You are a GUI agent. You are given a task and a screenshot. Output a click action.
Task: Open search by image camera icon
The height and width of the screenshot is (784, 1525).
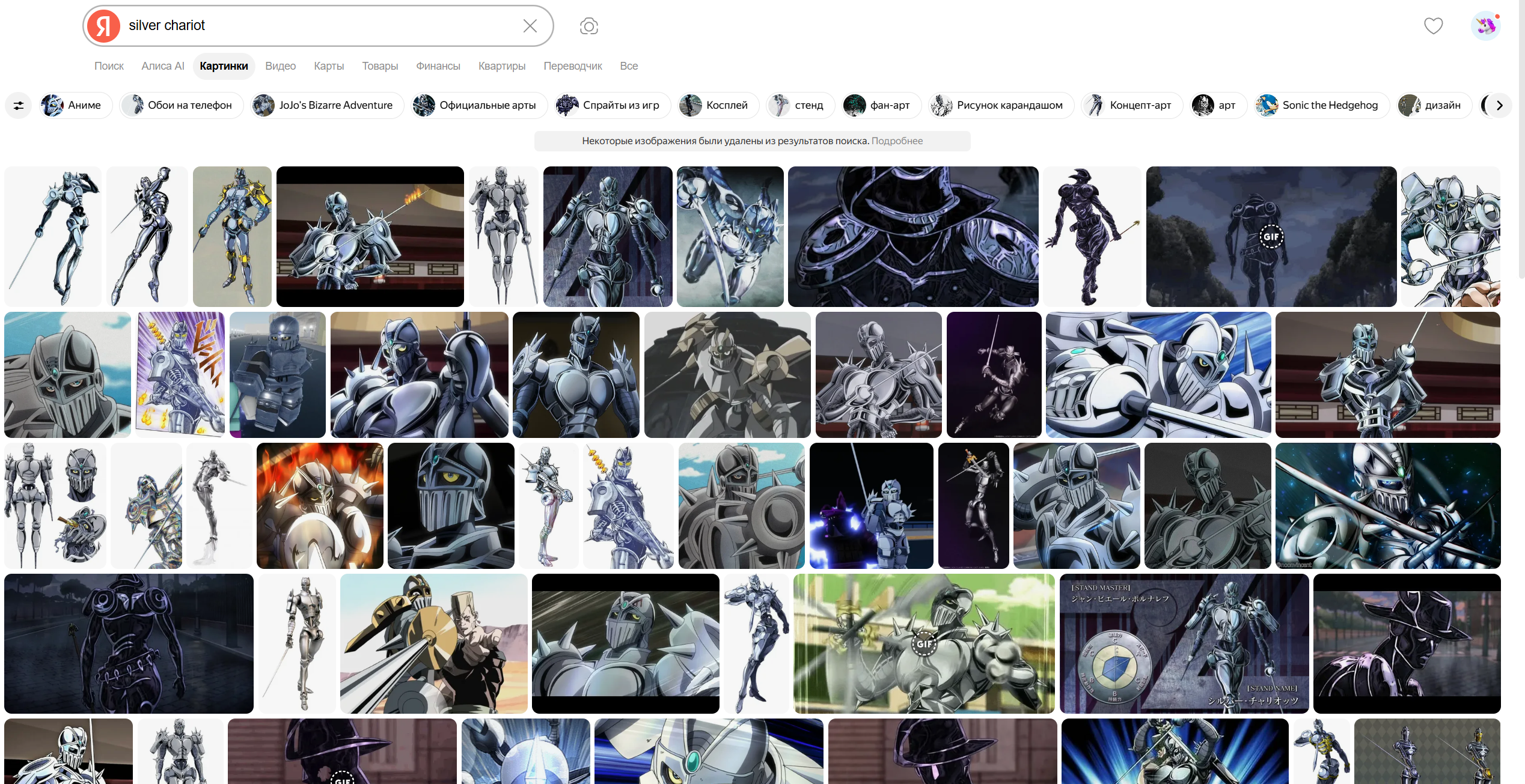[x=589, y=26]
